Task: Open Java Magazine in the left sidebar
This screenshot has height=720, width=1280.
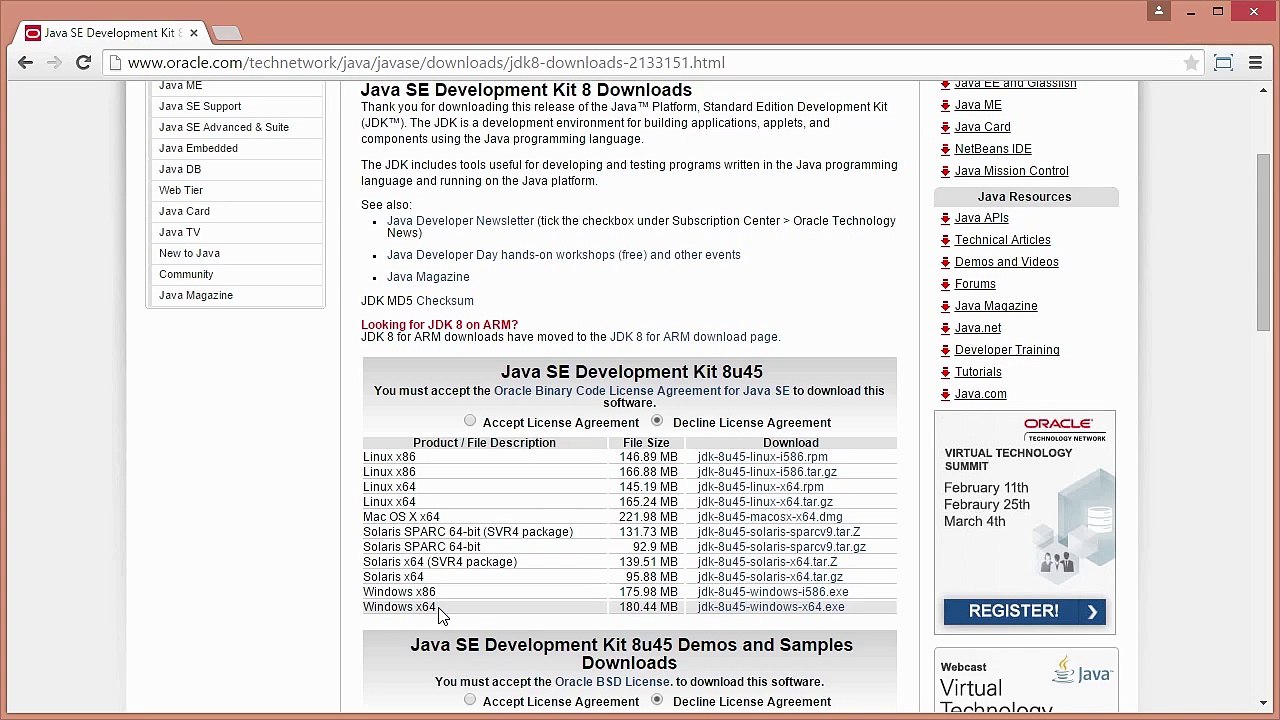Action: [x=196, y=295]
